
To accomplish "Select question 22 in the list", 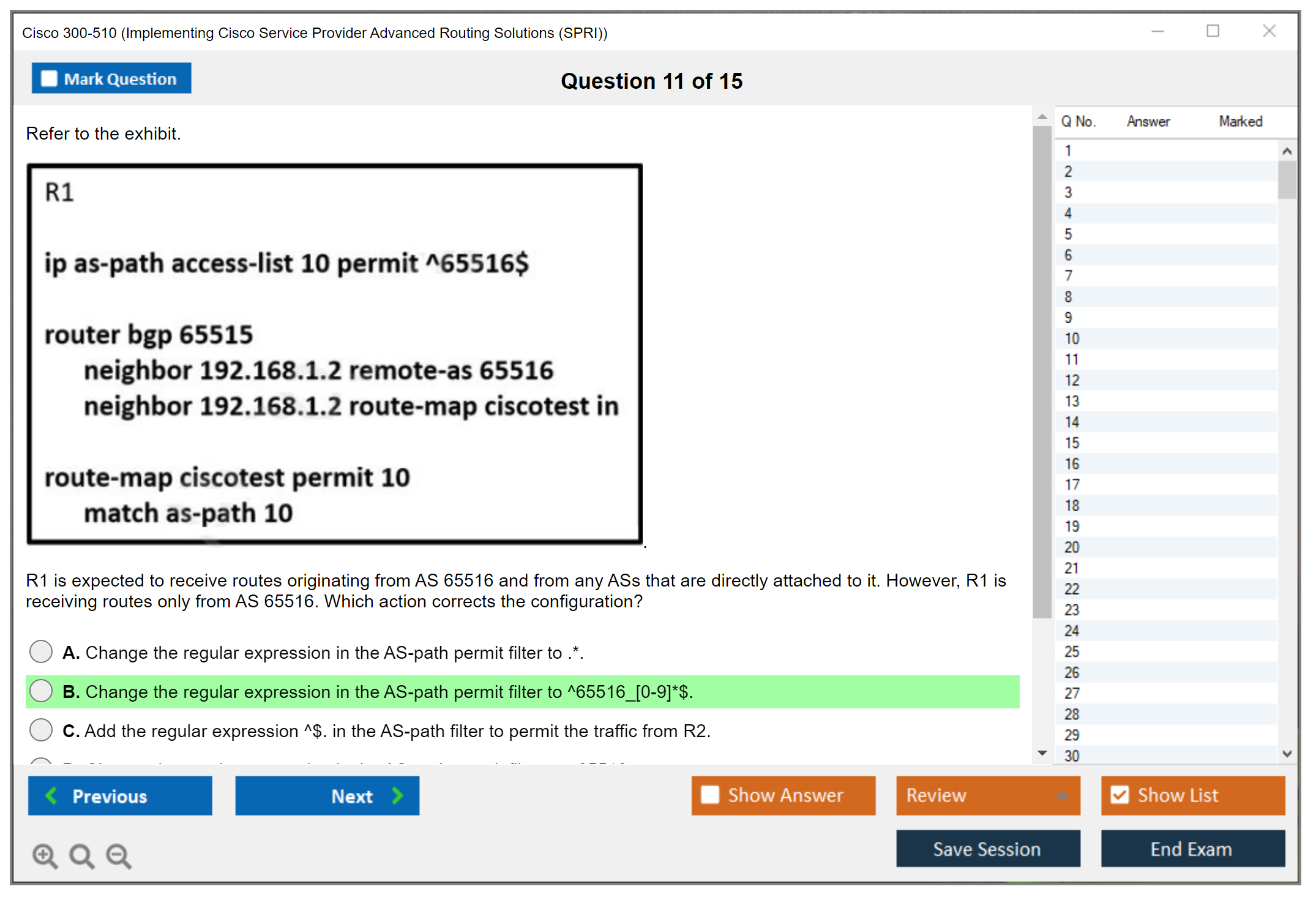I will (1072, 589).
